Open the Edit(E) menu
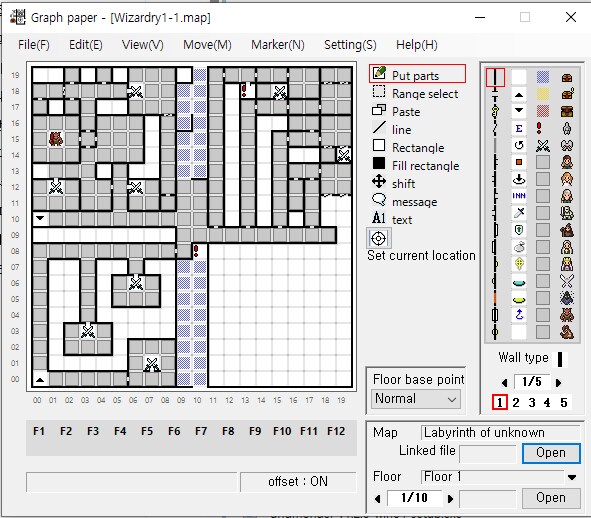 point(86,45)
